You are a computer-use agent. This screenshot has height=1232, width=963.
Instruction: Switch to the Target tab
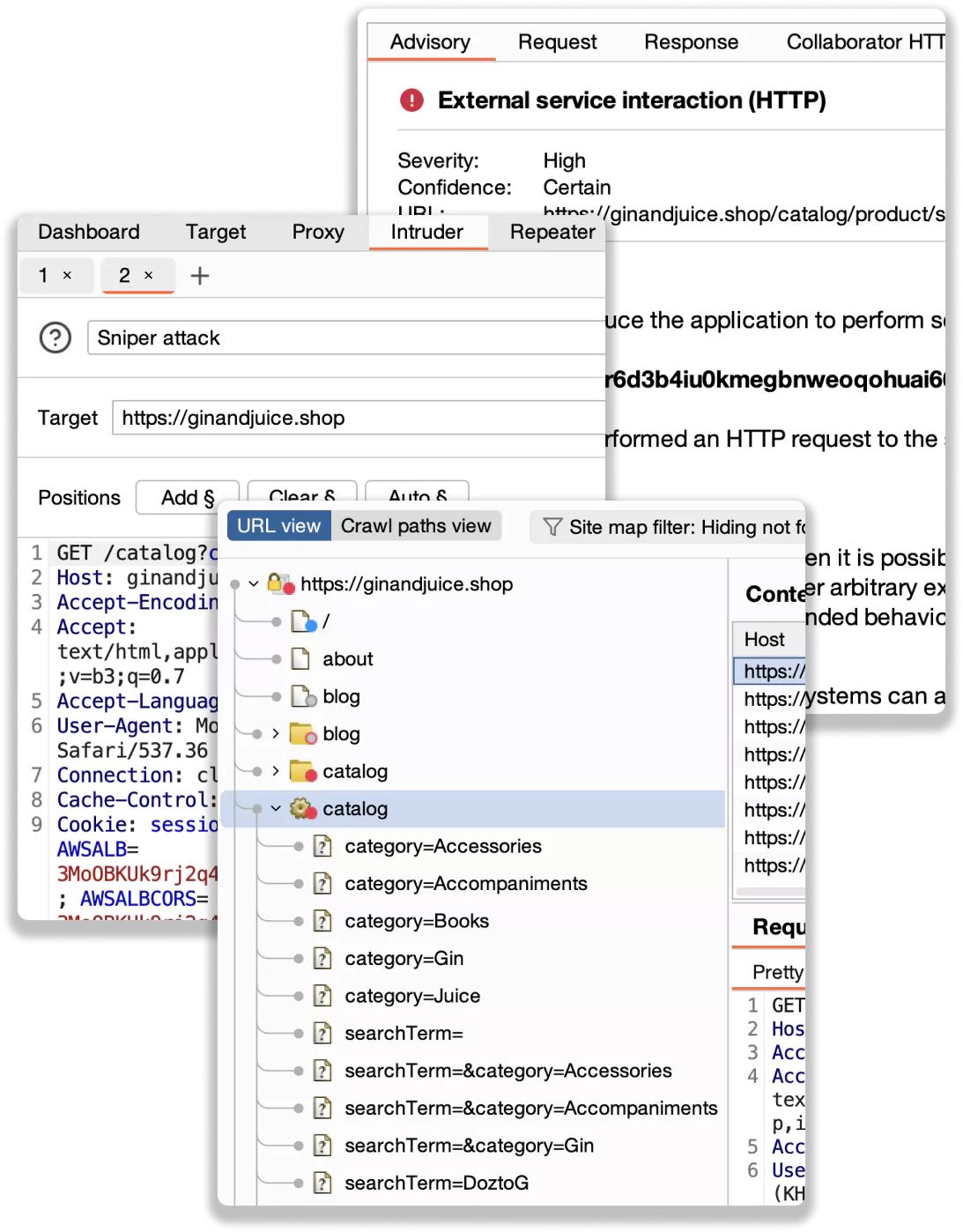[x=216, y=232]
